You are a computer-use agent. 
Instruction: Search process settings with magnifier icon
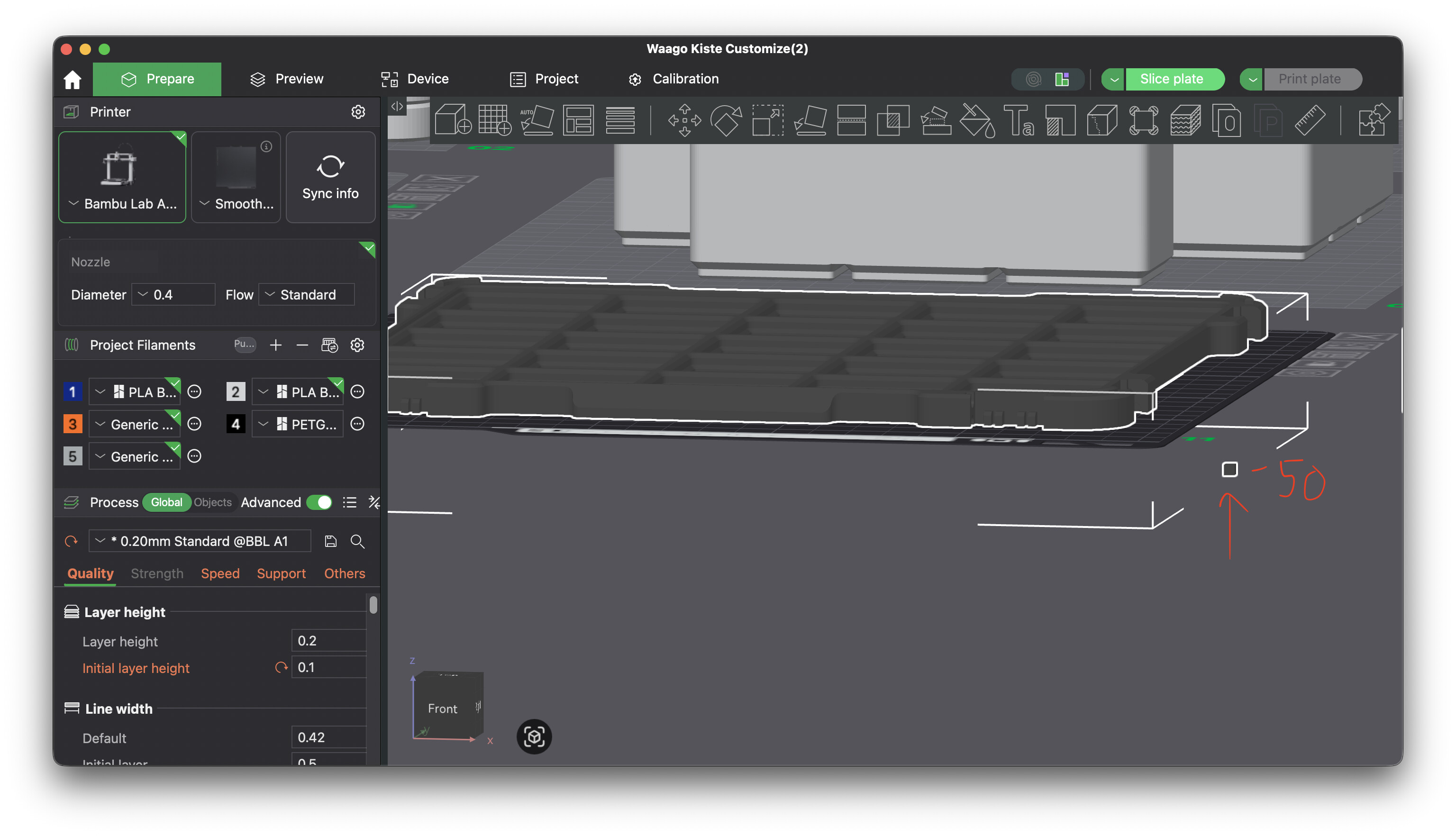pos(358,541)
